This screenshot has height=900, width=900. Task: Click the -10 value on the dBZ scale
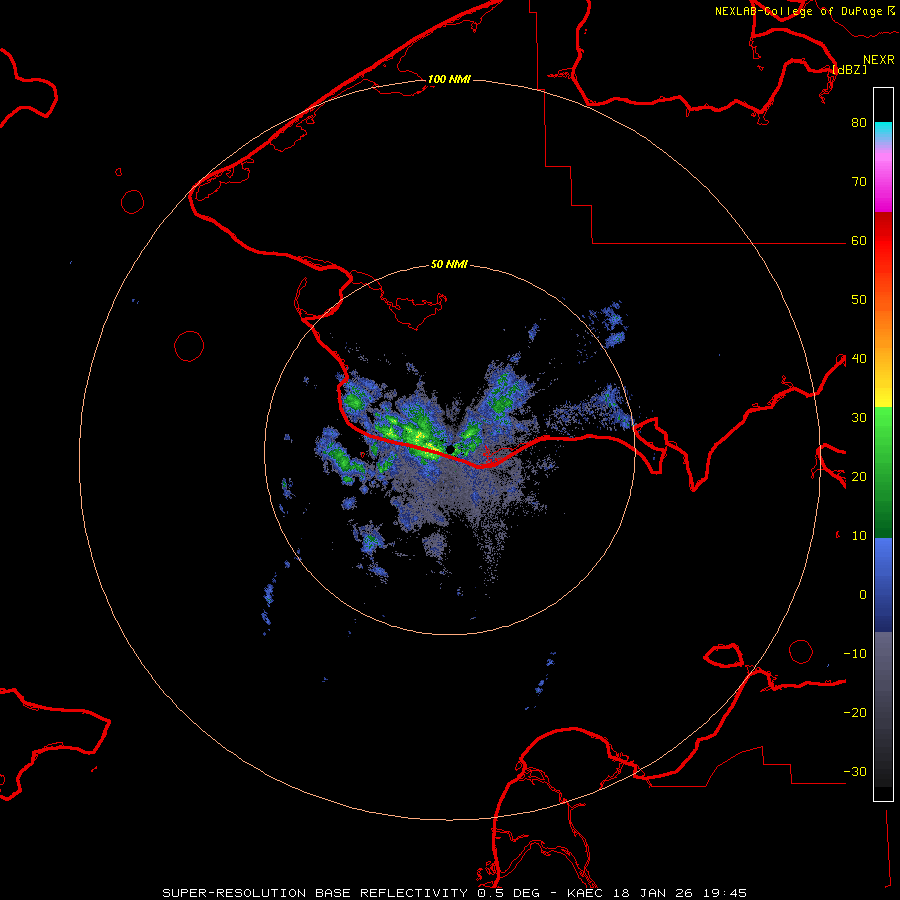855,653
